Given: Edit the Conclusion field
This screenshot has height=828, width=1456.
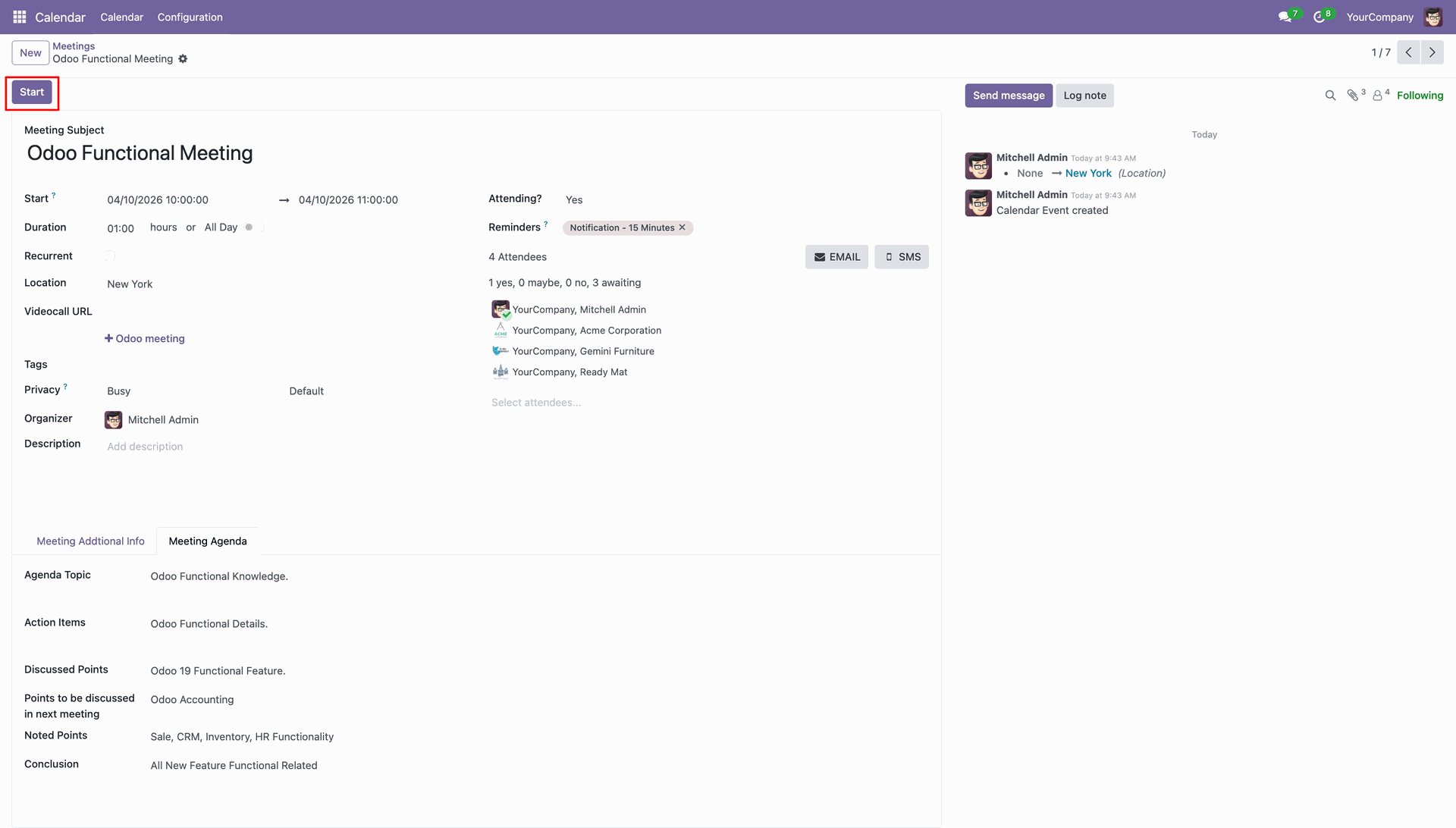Looking at the screenshot, I should 538,766.
